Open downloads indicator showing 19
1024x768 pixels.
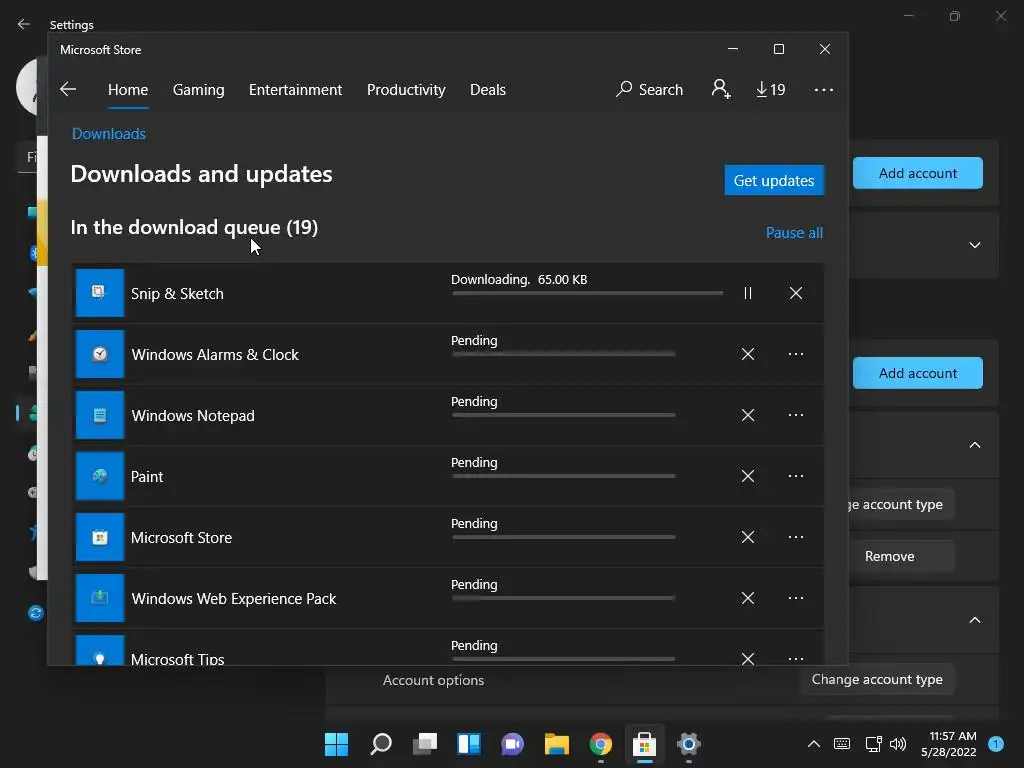pos(771,89)
